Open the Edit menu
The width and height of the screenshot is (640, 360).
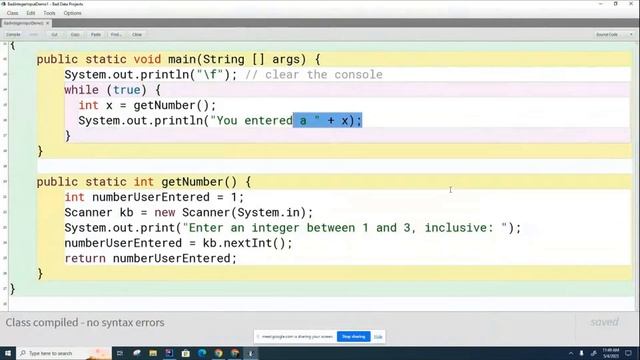click(31, 13)
